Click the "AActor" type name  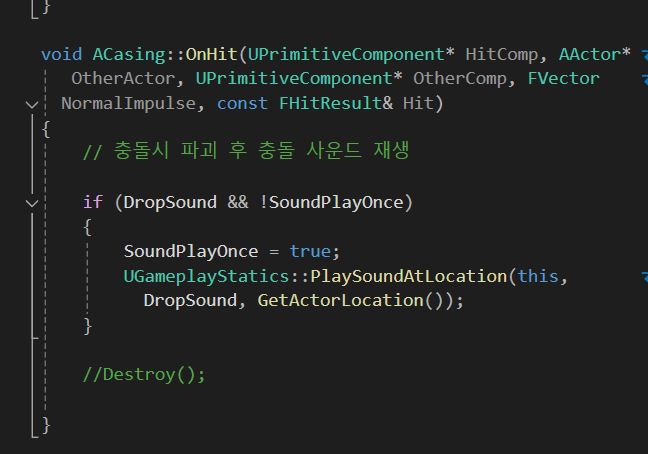590,55
